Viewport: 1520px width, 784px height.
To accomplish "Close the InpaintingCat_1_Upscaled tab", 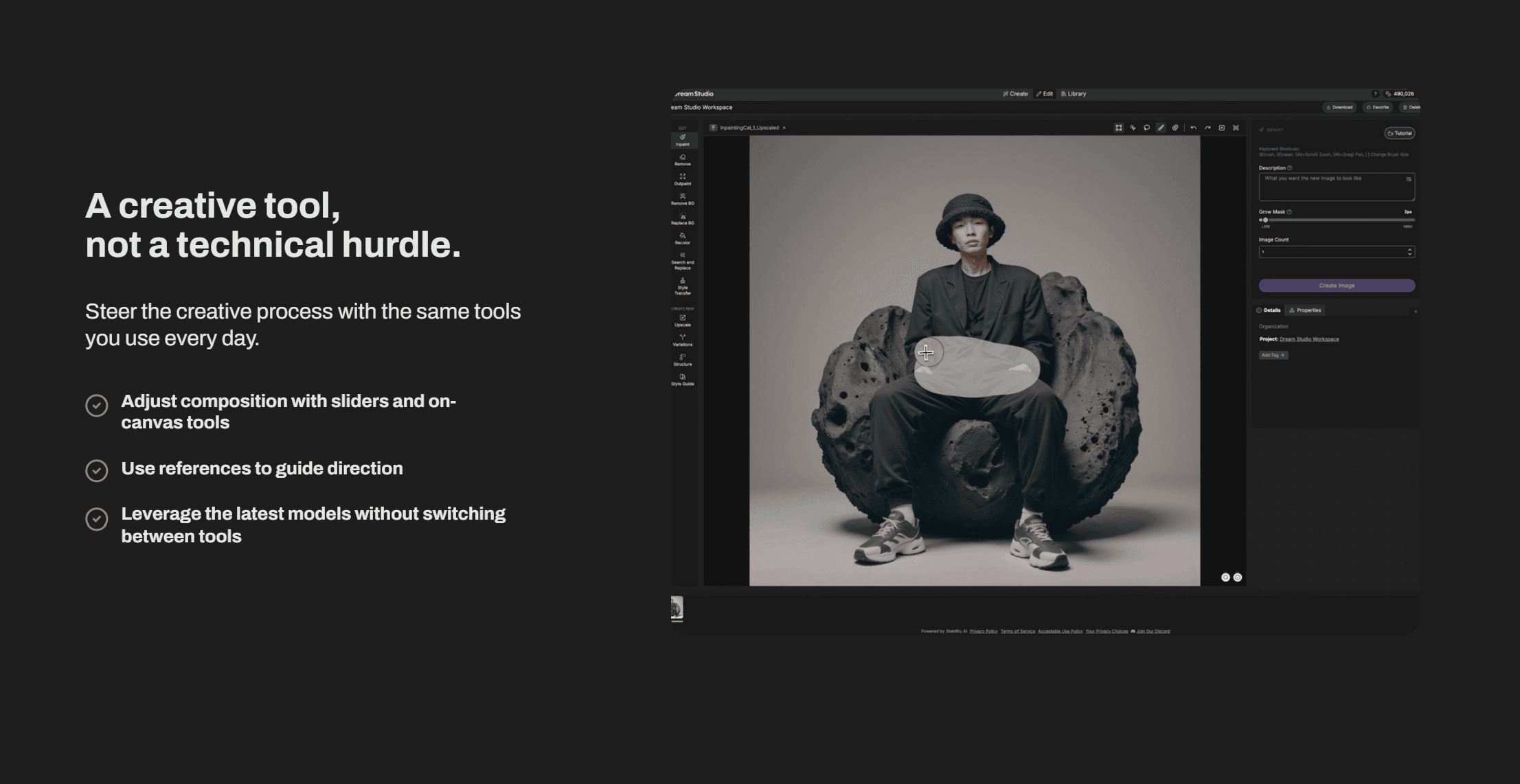I will 784,128.
